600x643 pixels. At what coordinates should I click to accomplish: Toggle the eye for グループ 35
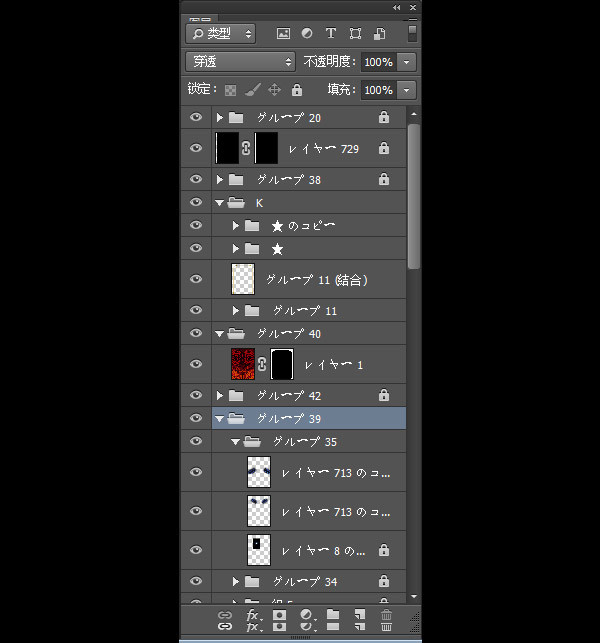[x=196, y=441]
